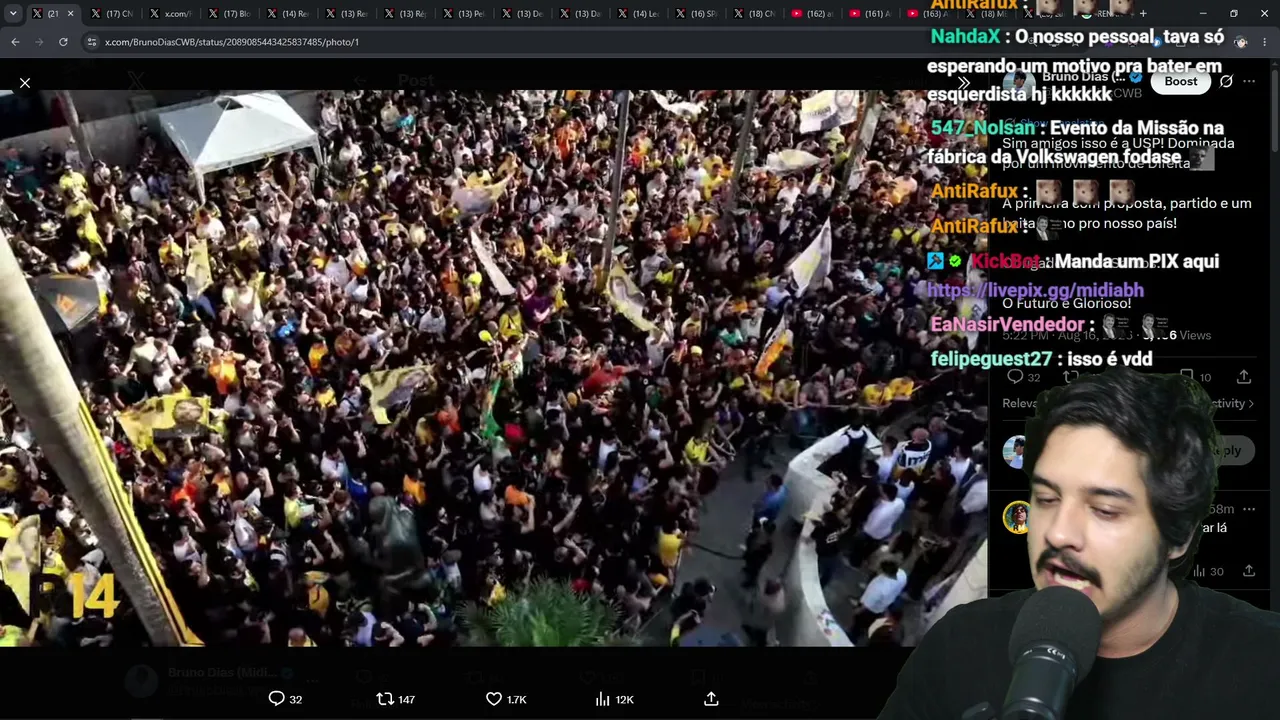Image resolution: width=1280 pixels, height=720 pixels.
Task: Like the post with the 1.7K heart
Action: pyautogui.click(x=506, y=699)
